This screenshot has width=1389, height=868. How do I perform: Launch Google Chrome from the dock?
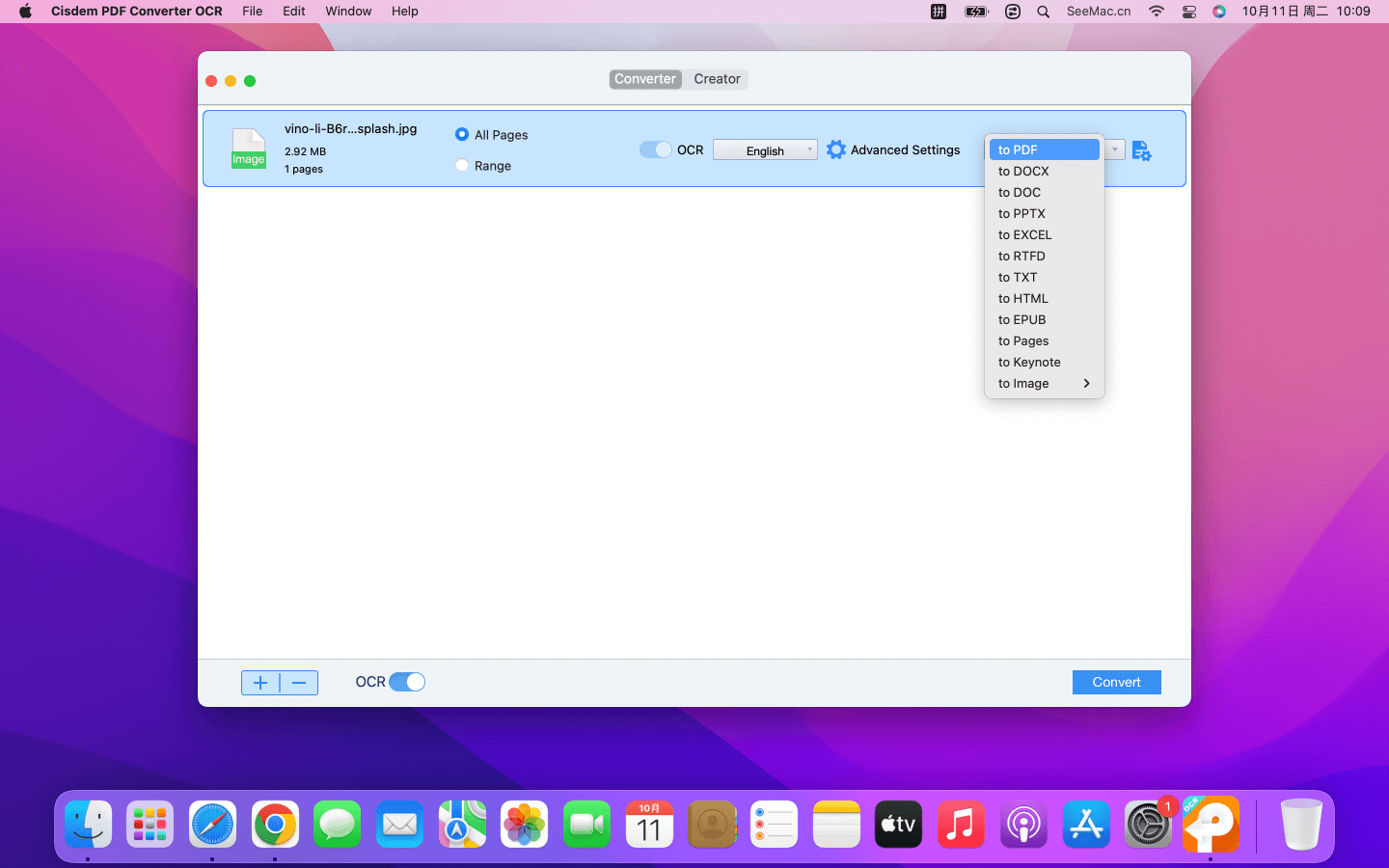click(x=275, y=825)
